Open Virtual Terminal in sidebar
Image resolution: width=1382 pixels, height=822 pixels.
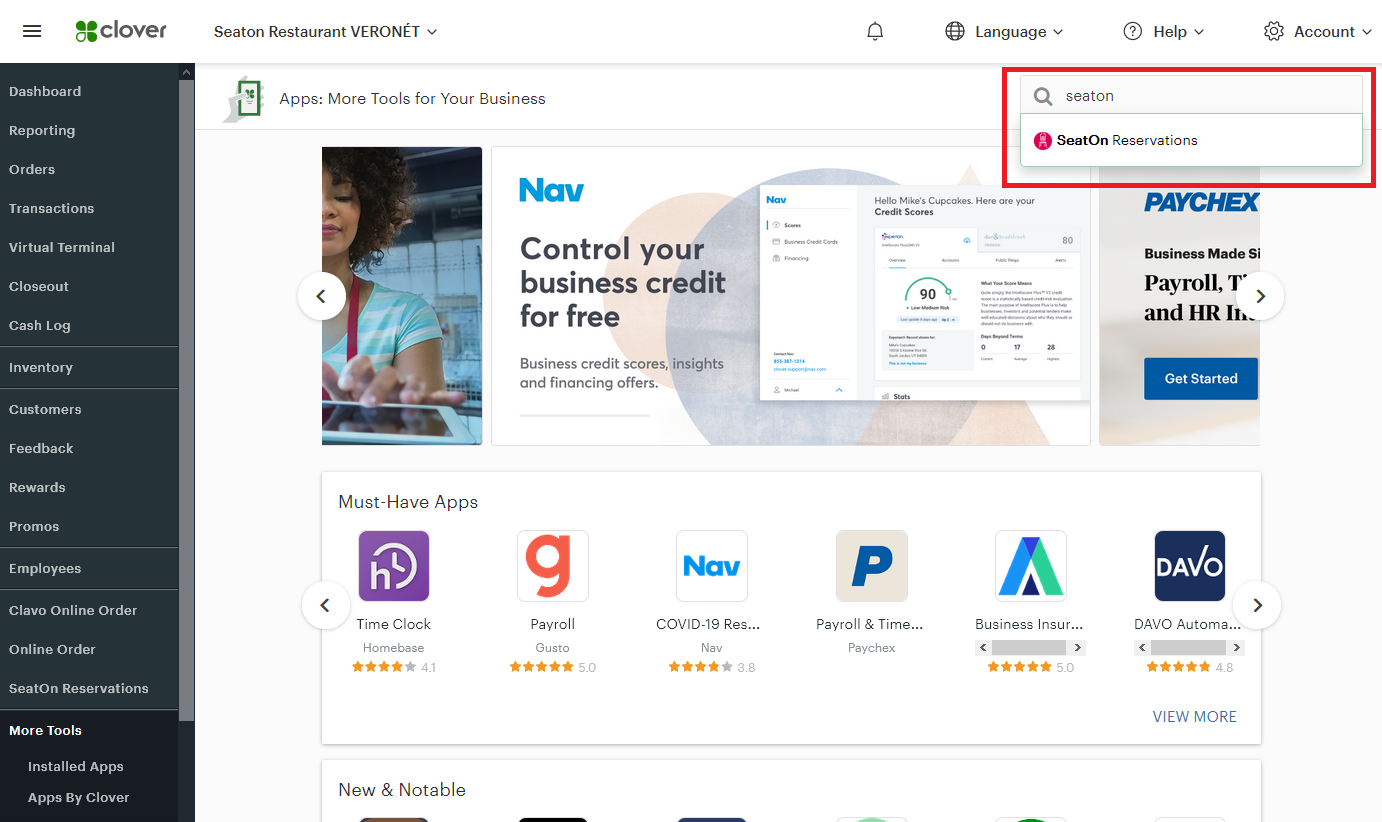62,247
